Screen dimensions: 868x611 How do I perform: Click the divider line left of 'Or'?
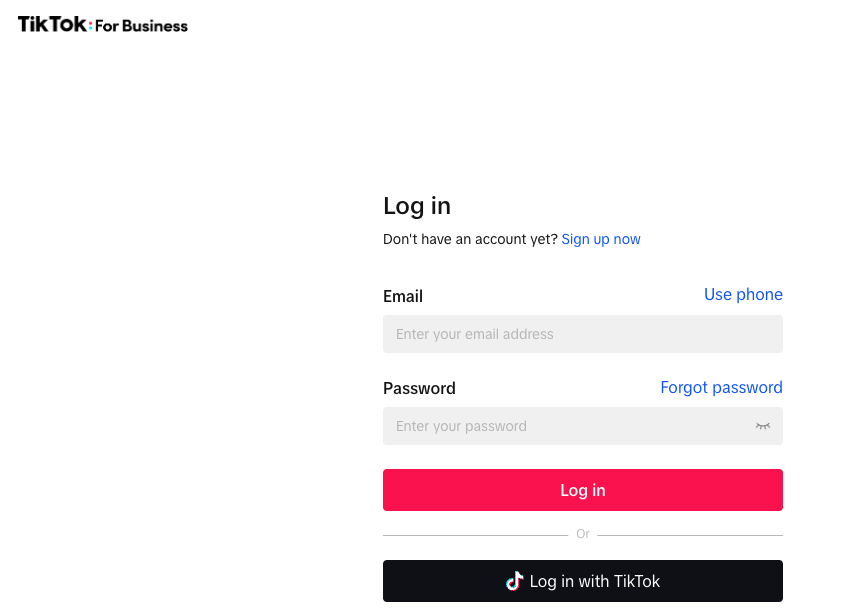pos(476,535)
